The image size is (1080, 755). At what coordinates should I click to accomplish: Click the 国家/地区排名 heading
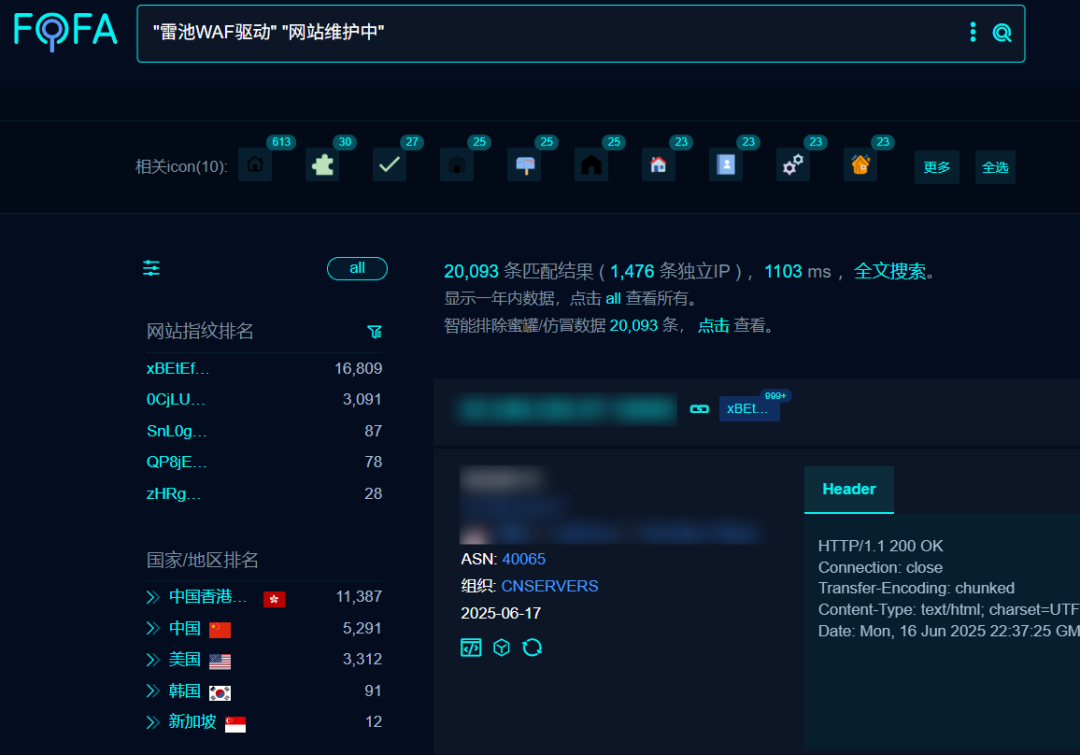(202, 560)
